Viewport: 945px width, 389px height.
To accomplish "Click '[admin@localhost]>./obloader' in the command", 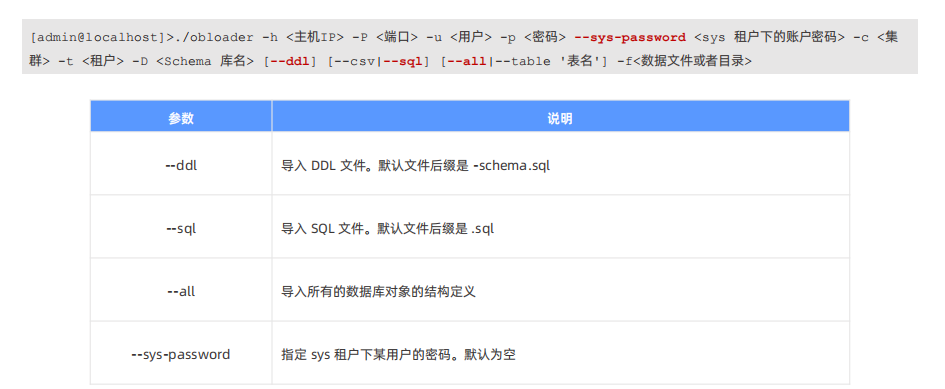I will pyautogui.click(x=142, y=37).
